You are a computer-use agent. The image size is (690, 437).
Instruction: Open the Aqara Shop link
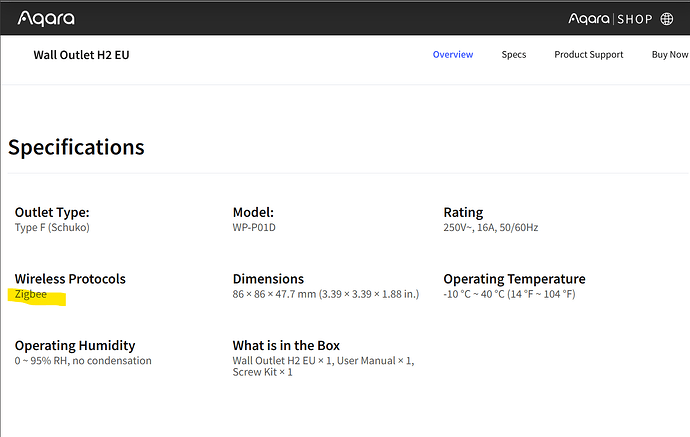pyautogui.click(x=610, y=19)
